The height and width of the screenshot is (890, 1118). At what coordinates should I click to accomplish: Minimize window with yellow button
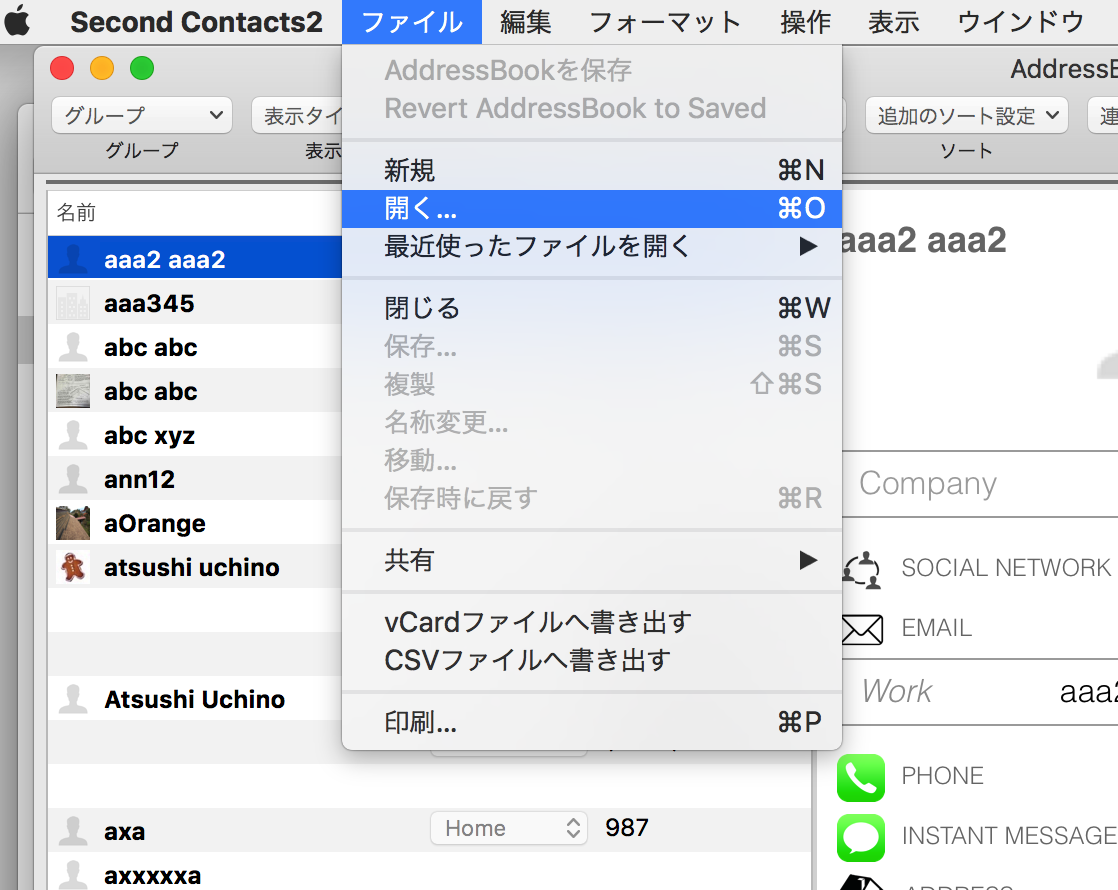[102, 68]
